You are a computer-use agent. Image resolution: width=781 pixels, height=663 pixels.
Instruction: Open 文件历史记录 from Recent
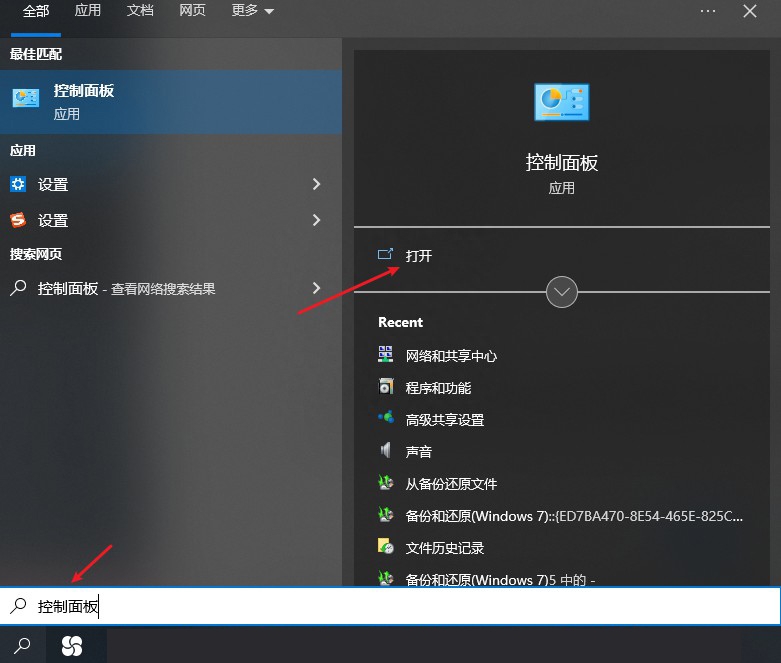445,547
